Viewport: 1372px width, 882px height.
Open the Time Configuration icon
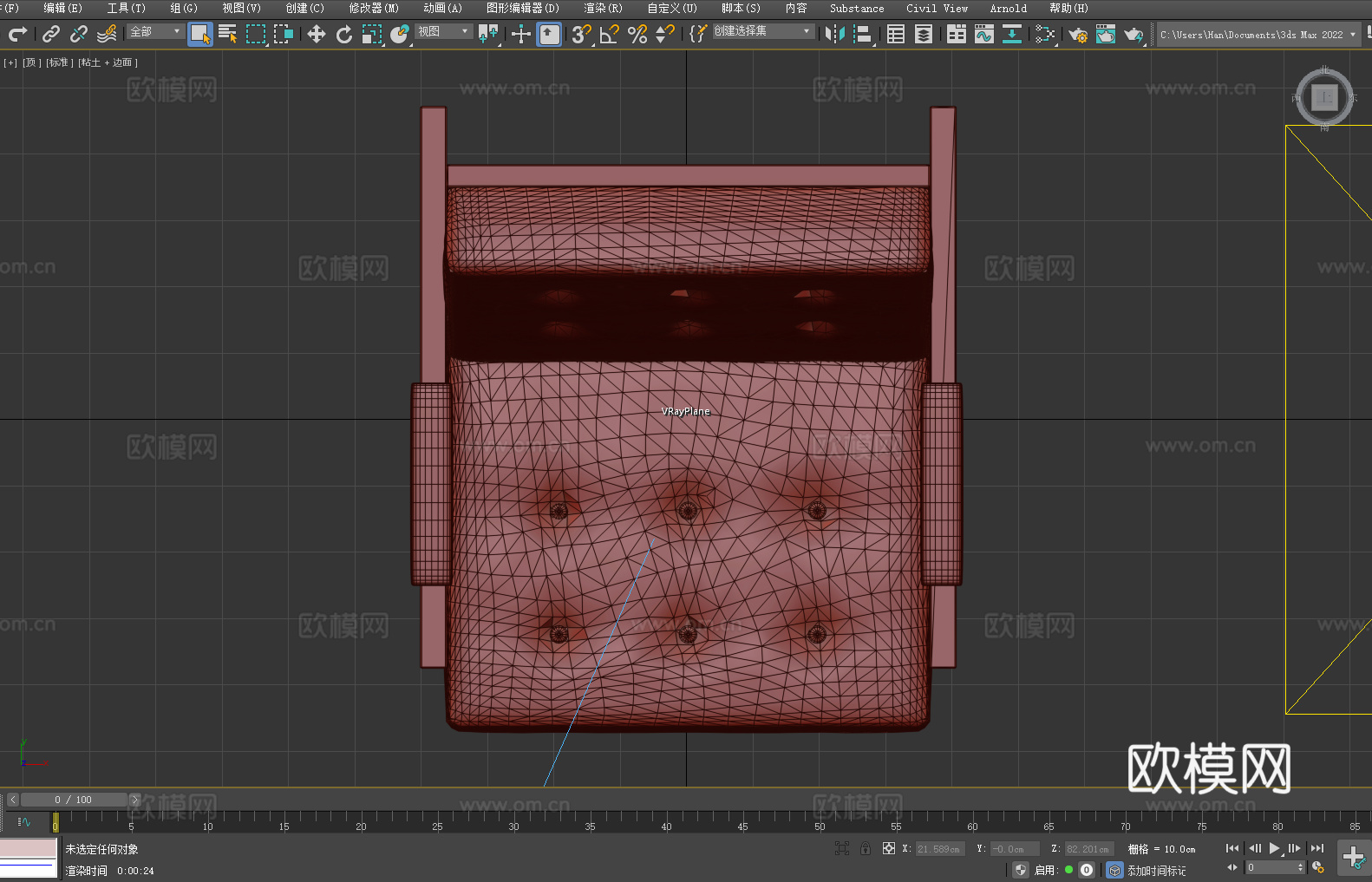1317,867
